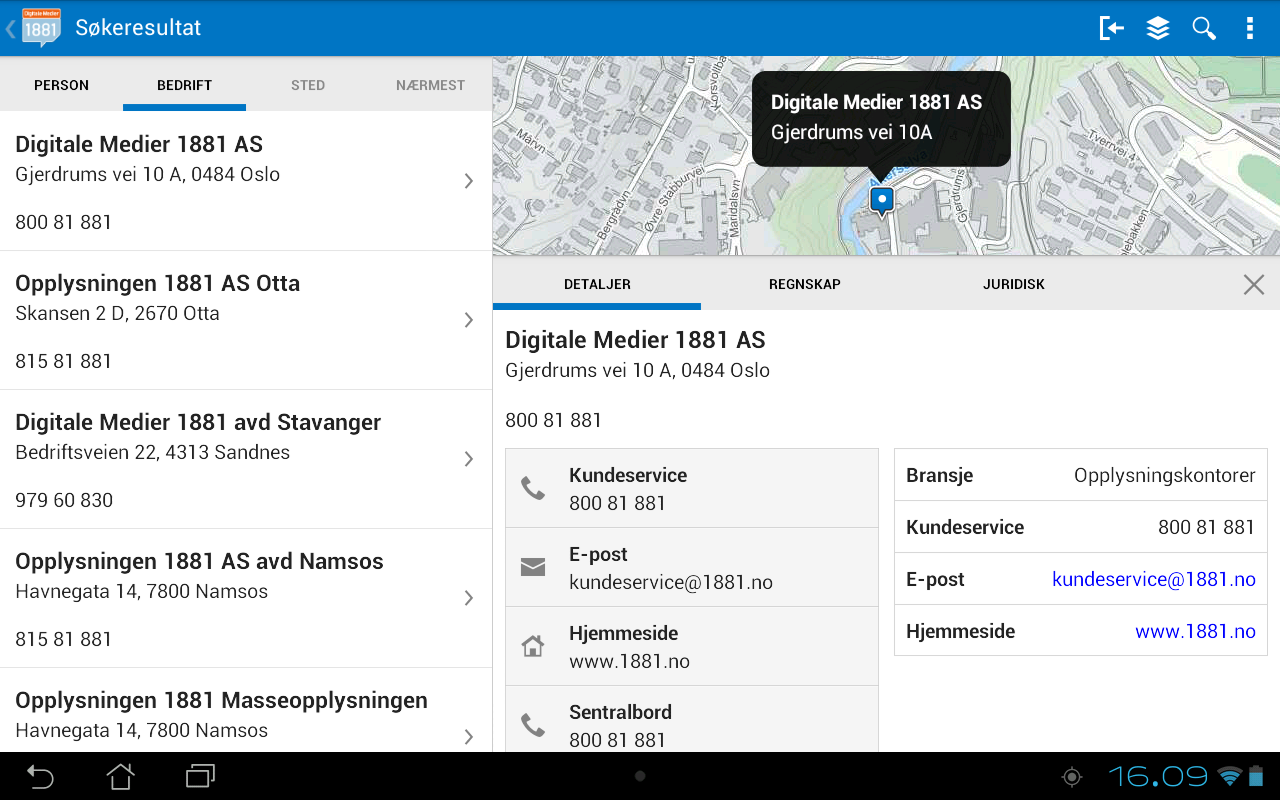Tap address Skansen 2 D, 2670 Otta
This screenshot has height=800, width=1280.
[117, 313]
